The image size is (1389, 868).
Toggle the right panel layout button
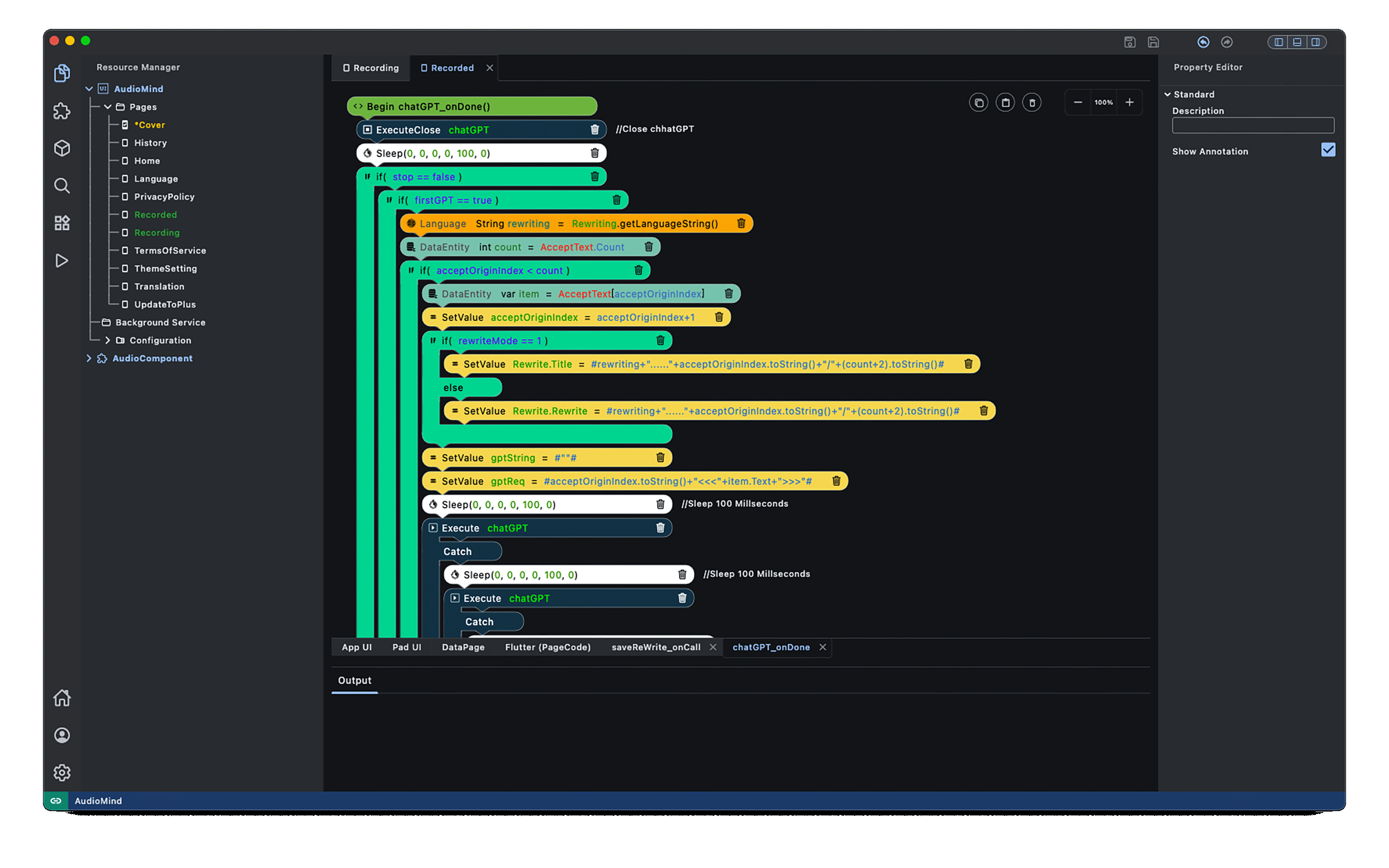point(1315,42)
